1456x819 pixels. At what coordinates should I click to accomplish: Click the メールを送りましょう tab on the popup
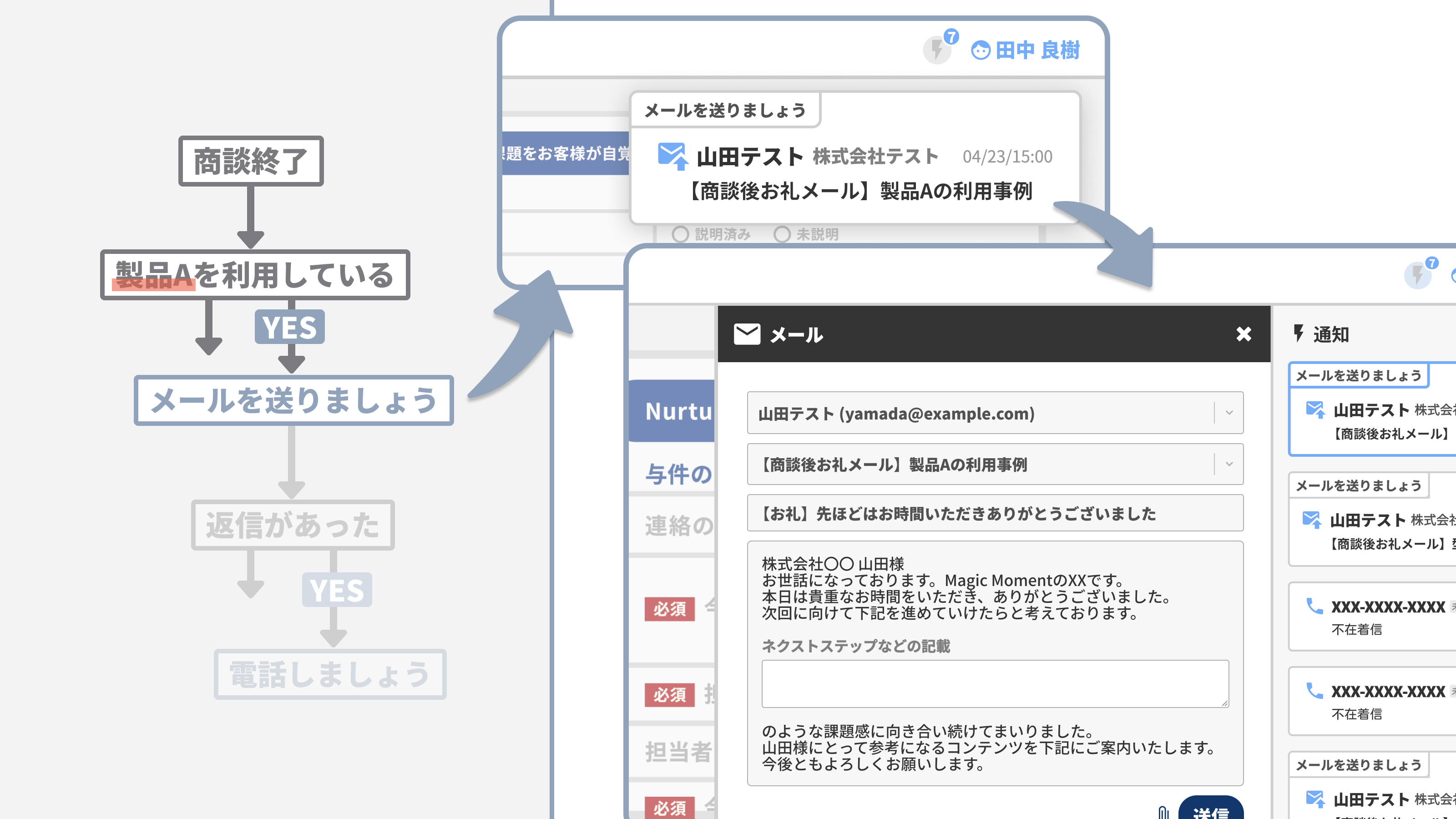click(x=725, y=110)
